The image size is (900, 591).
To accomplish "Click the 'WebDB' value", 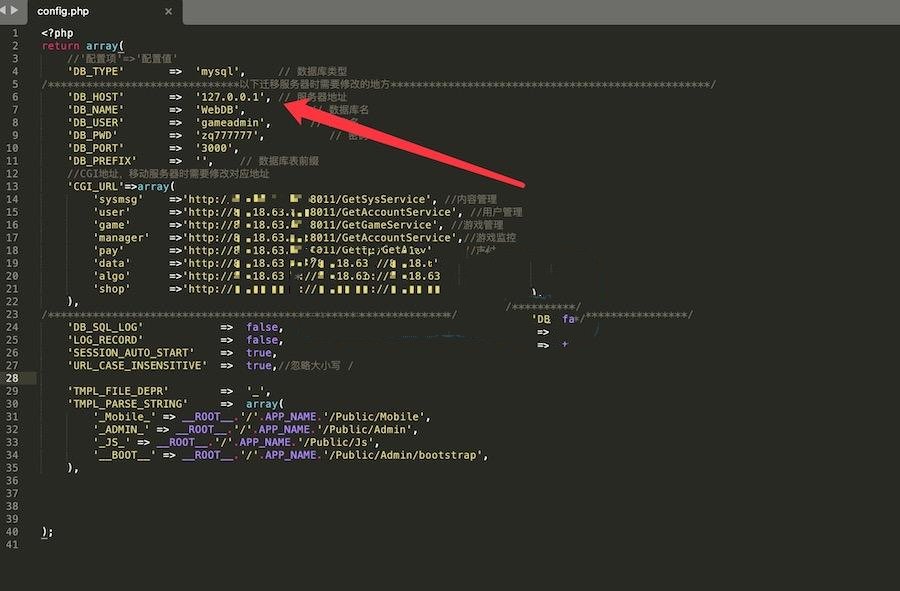I will coord(219,110).
